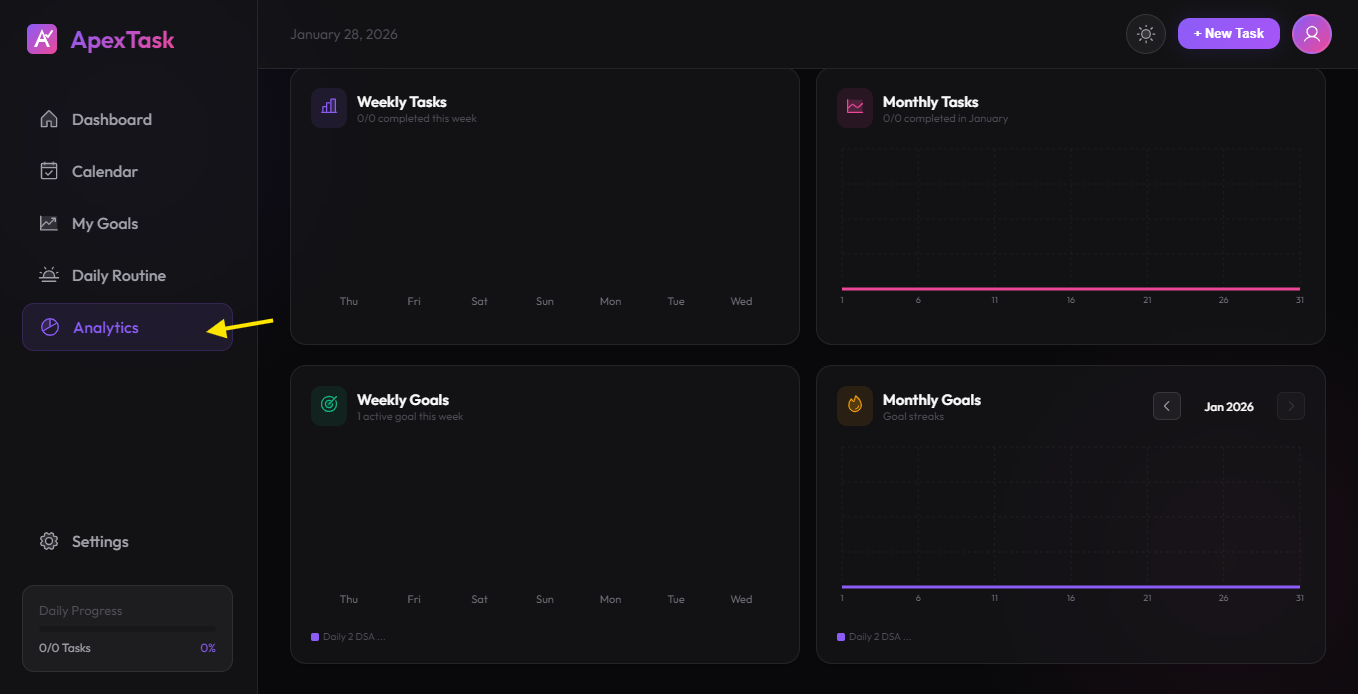Image resolution: width=1358 pixels, height=694 pixels.
Task: Click the Jan 2026 month selector
Action: coord(1228,406)
